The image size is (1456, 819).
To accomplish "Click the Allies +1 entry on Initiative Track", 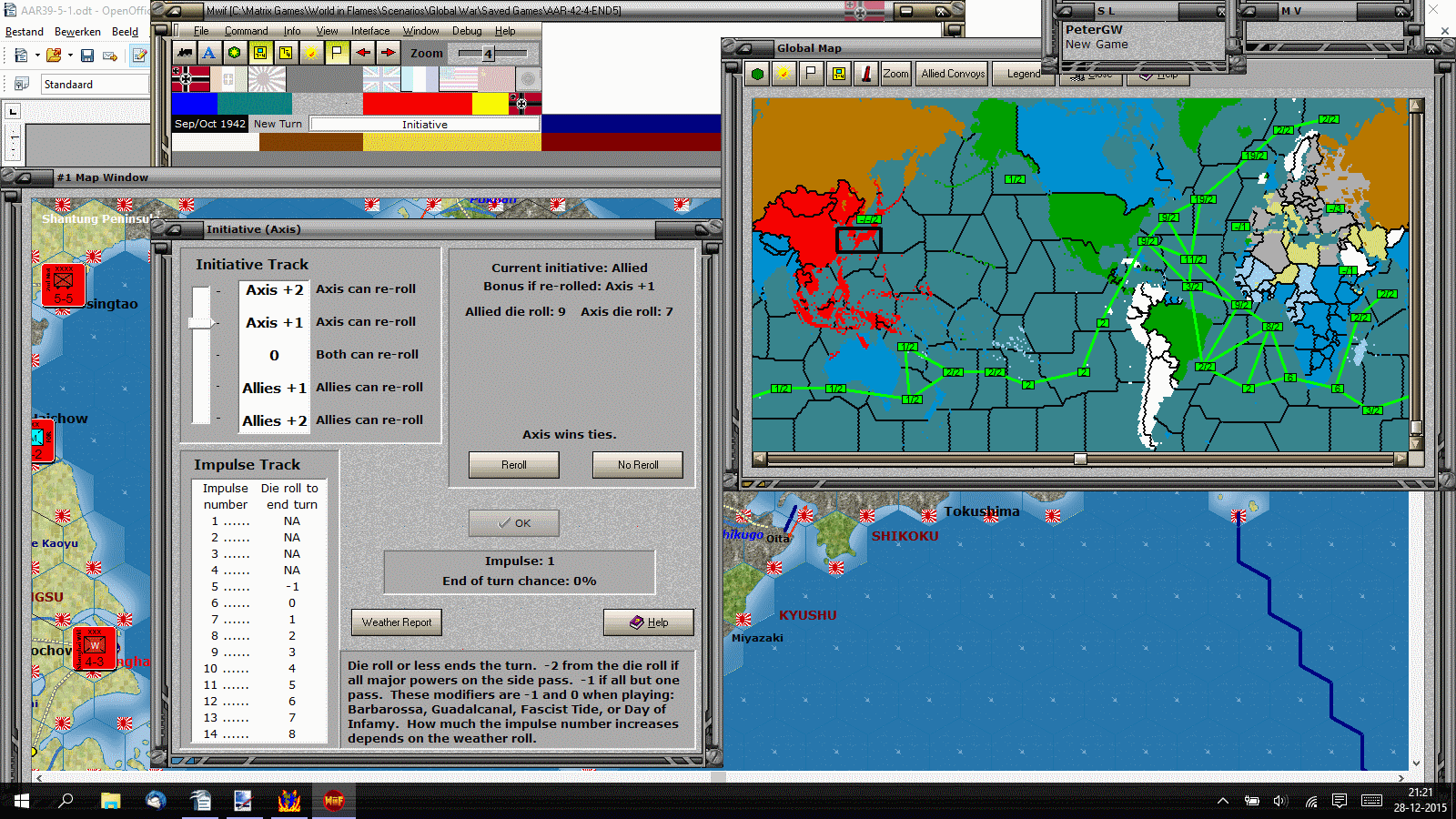I will click(274, 388).
